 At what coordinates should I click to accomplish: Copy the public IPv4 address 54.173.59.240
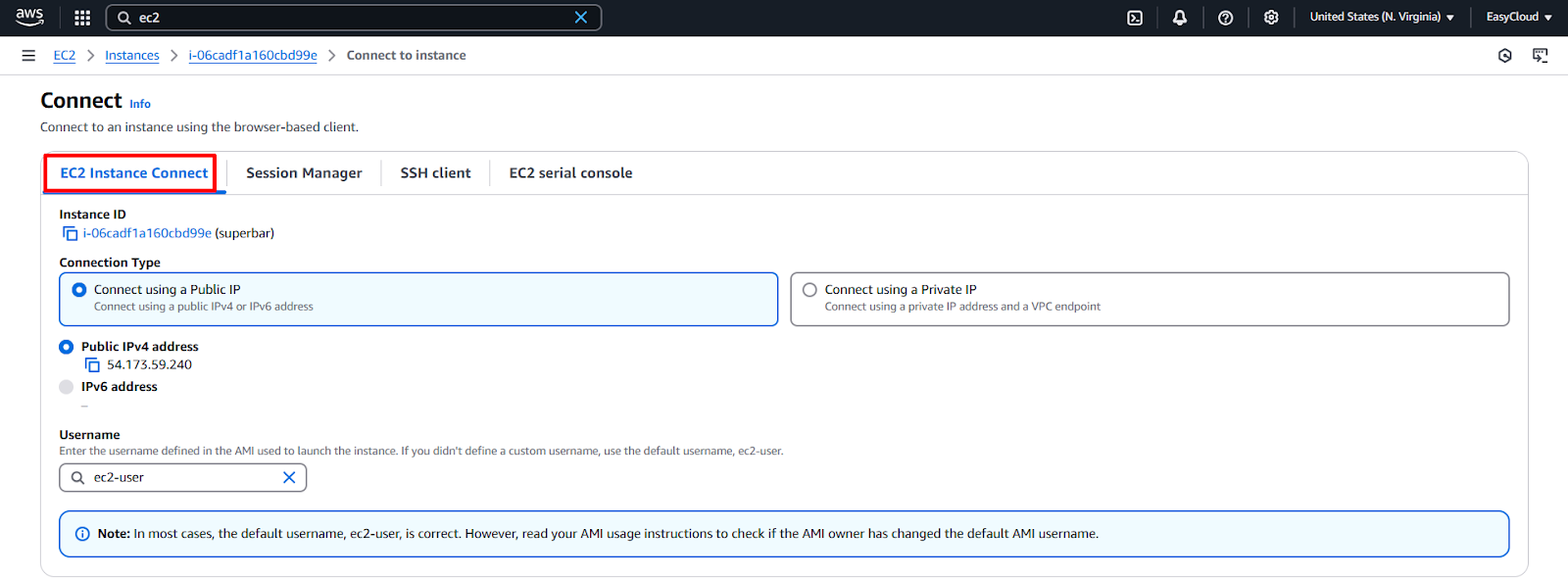pos(92,364)
